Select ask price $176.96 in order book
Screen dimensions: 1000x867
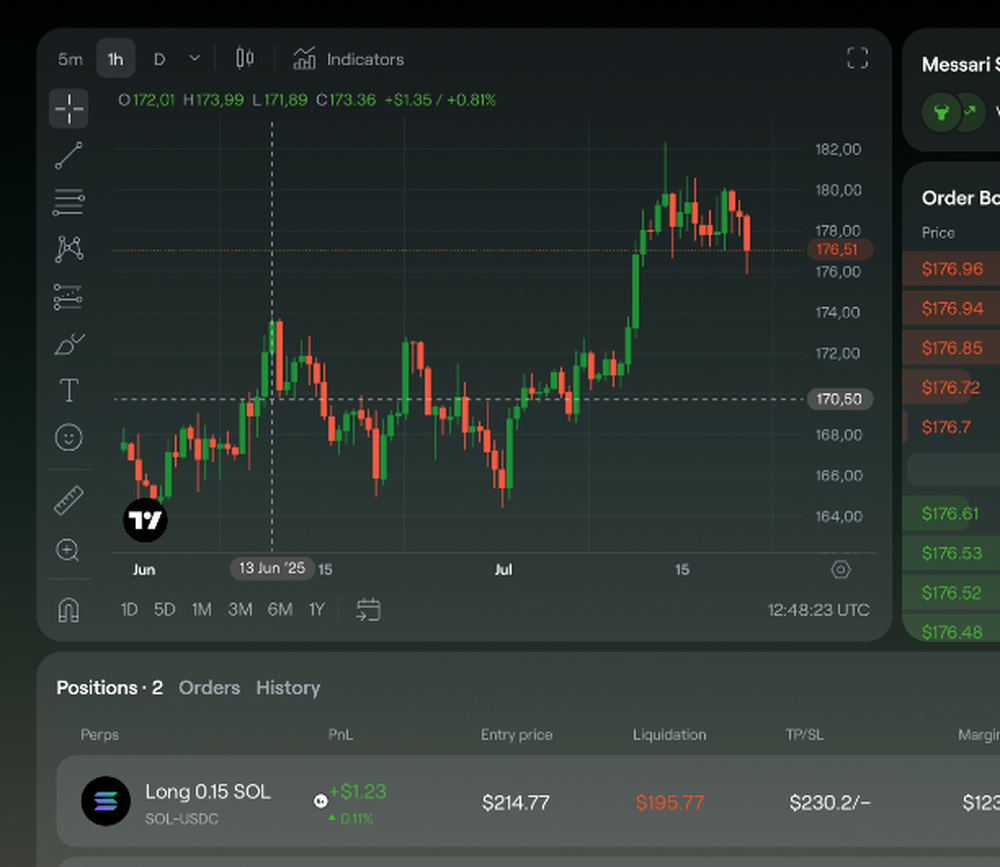click(952, 269)
